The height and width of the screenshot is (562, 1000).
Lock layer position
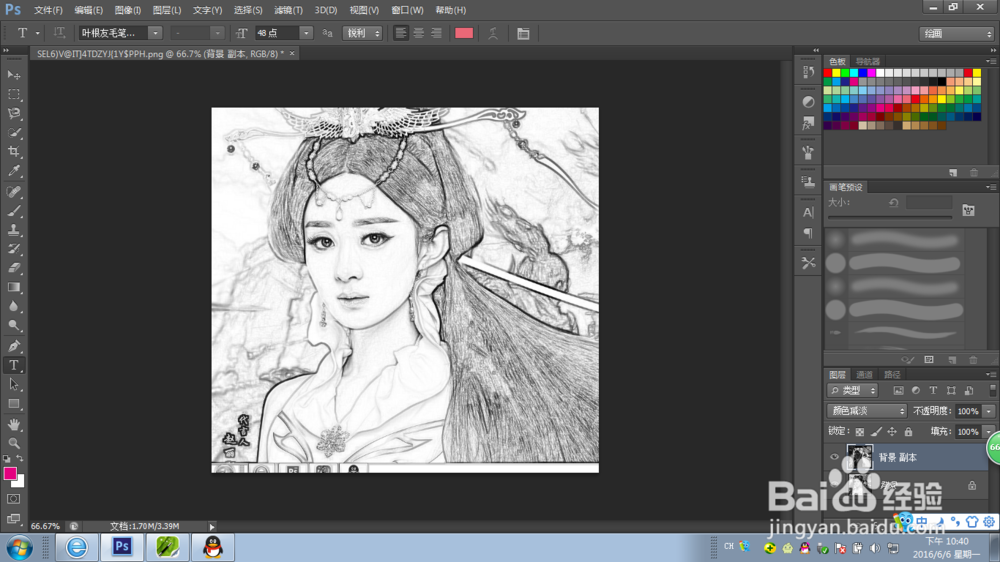click(x=892, y=432)
